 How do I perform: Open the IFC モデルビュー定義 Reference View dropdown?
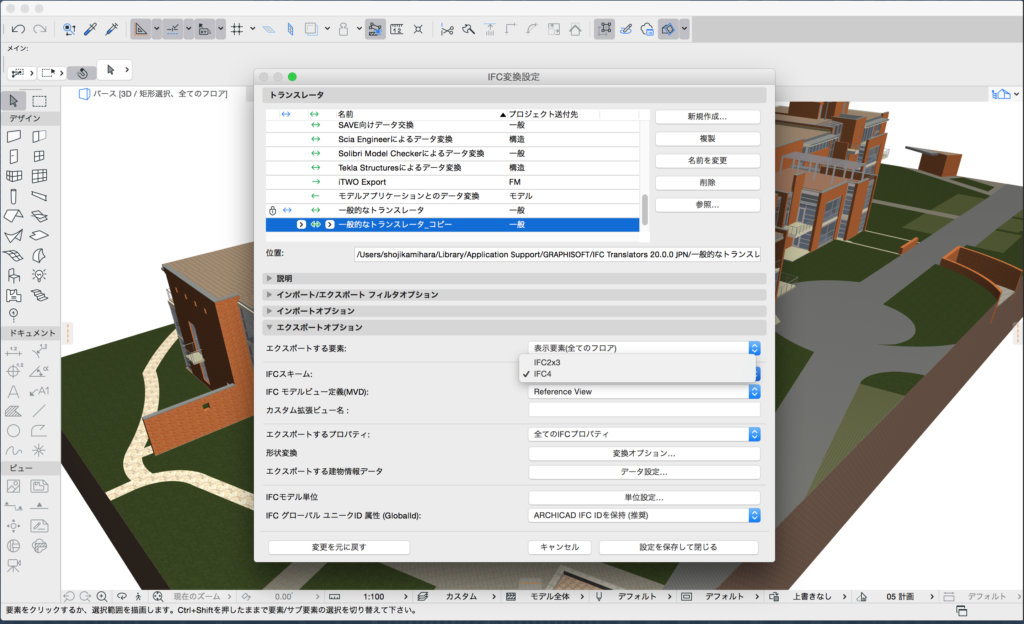(644, 392)
